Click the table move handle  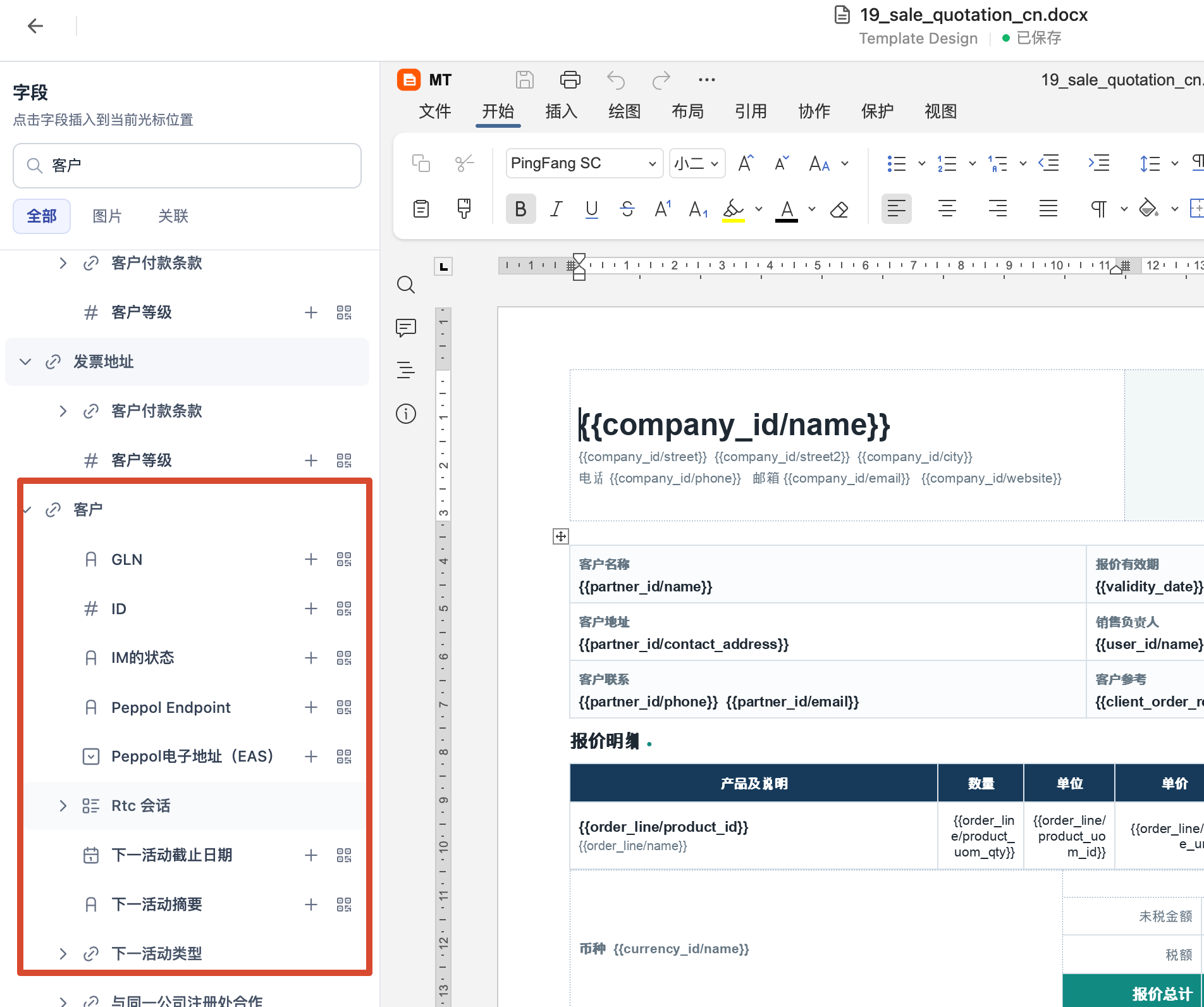pyautogui.click(x=561, y=536)
